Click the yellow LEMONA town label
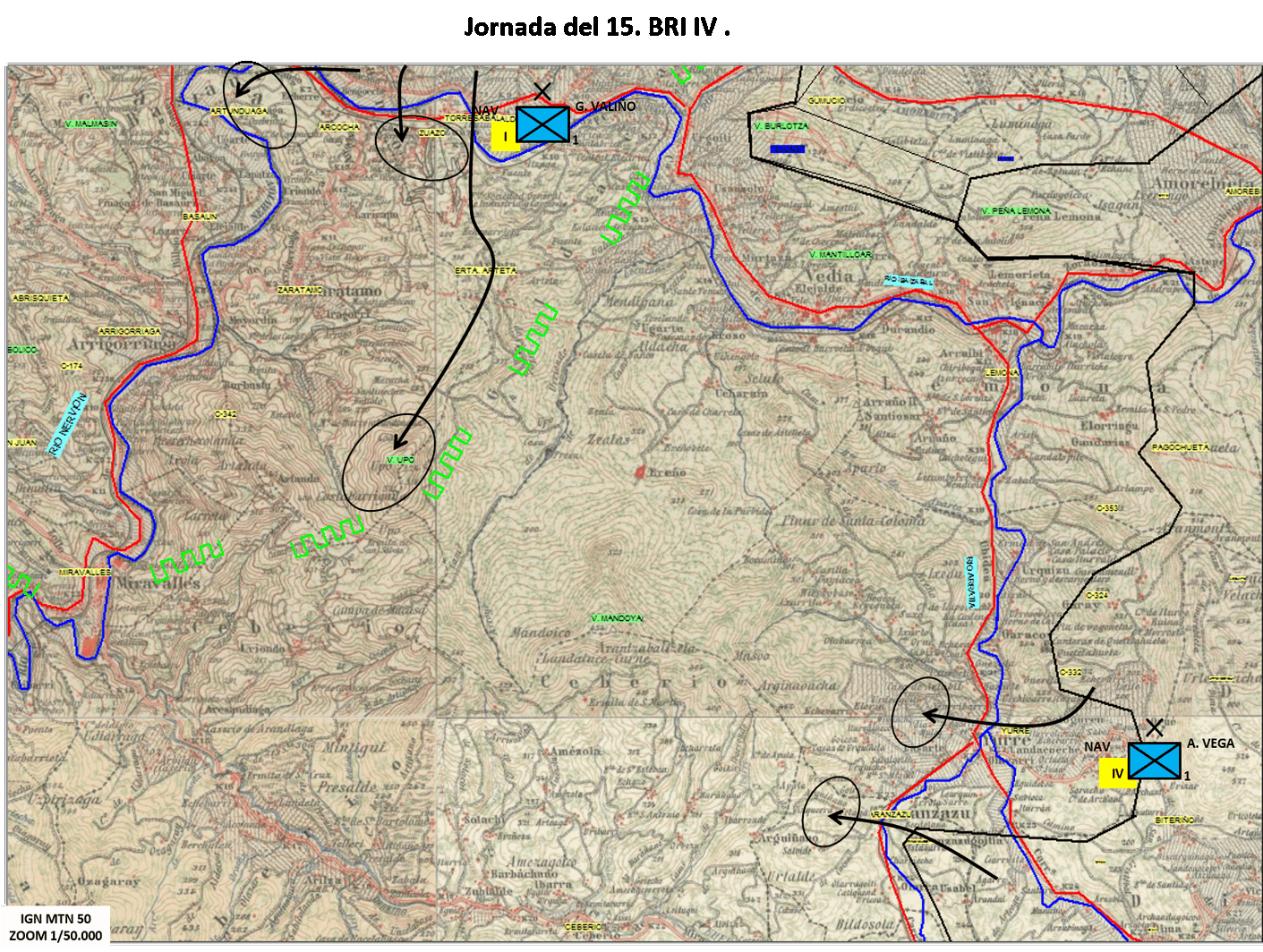The height and width of the screenshot is (952, 1263). [1002, 372]
